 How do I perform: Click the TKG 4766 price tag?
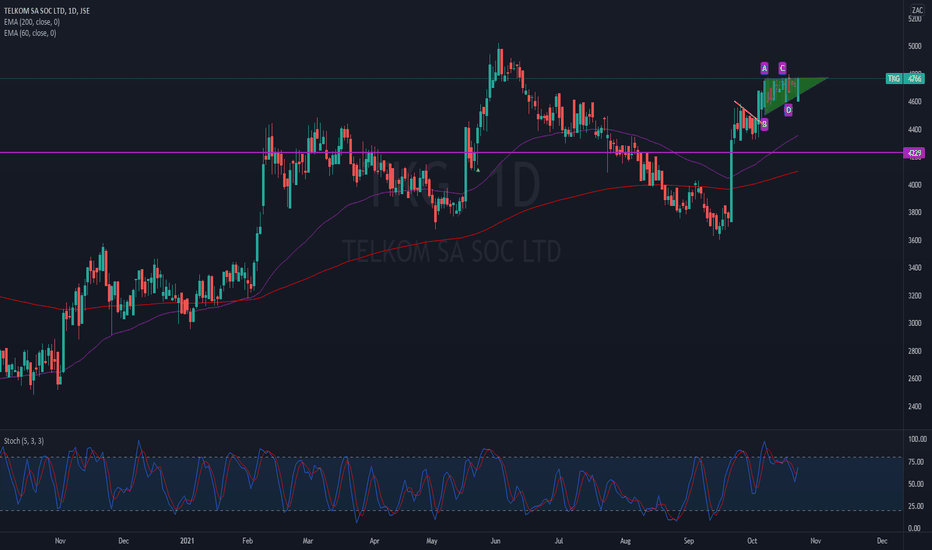coord(905,78)
